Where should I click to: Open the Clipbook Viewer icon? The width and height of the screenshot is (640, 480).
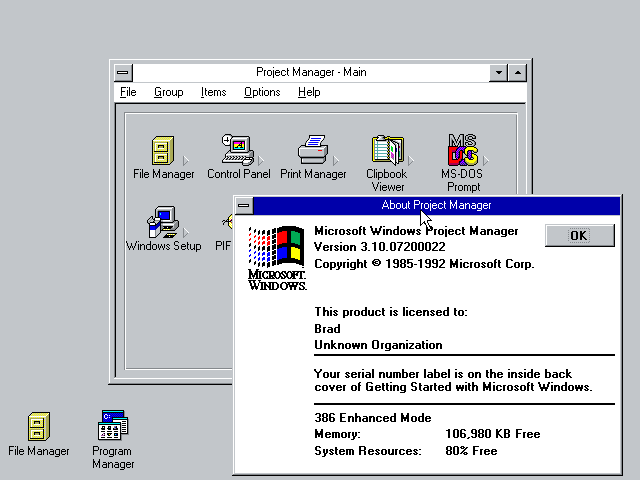pos(387,149)
